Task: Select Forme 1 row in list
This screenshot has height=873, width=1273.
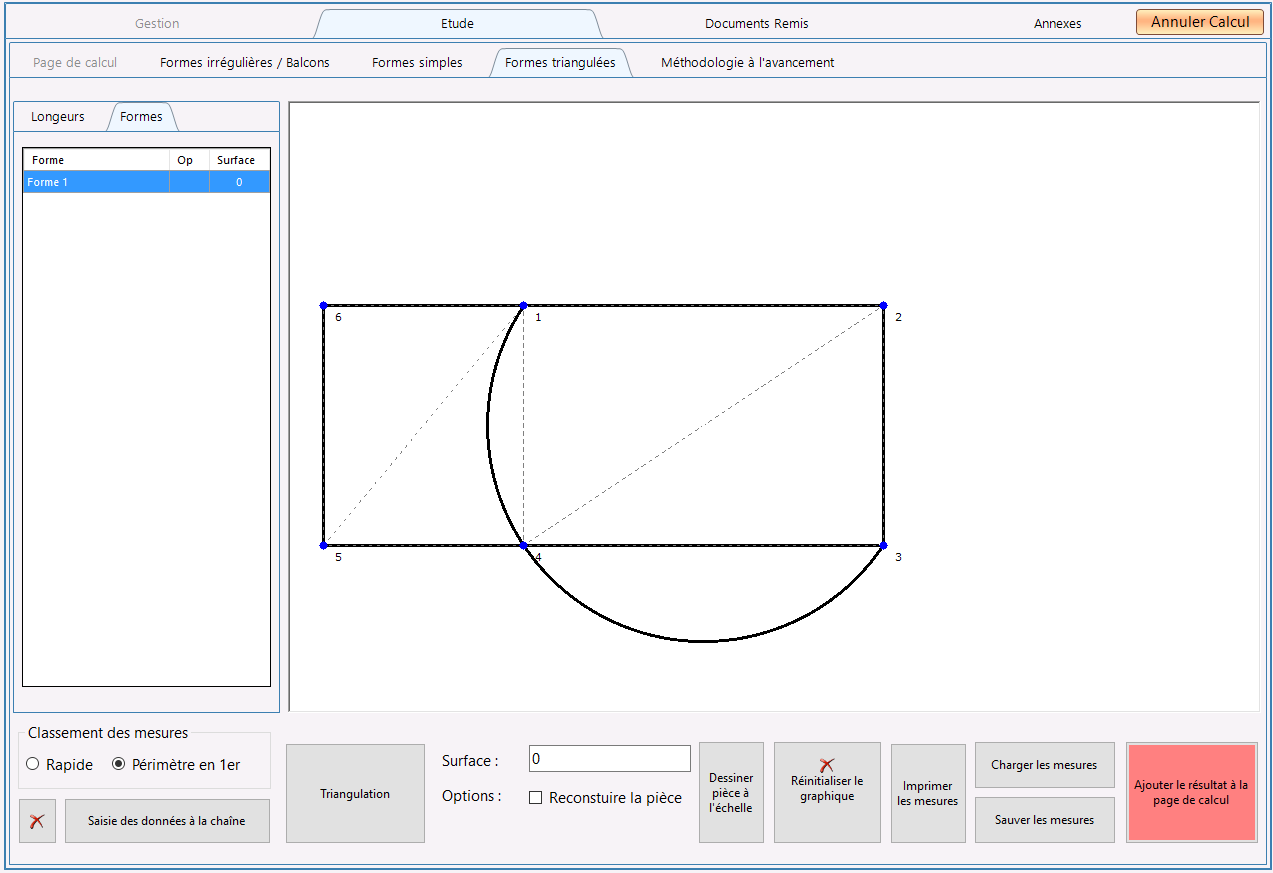Action: pos(147,182)
